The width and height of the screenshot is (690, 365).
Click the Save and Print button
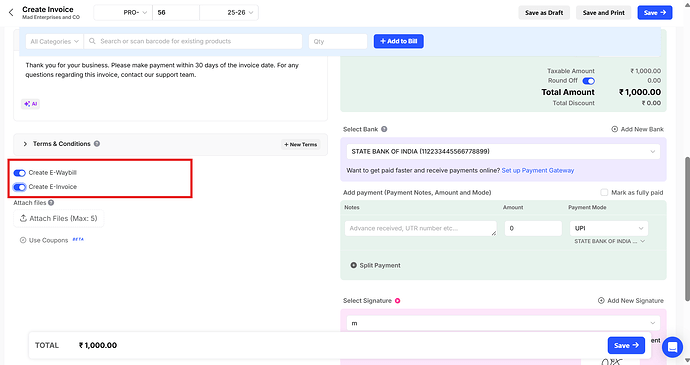[603, 13]
